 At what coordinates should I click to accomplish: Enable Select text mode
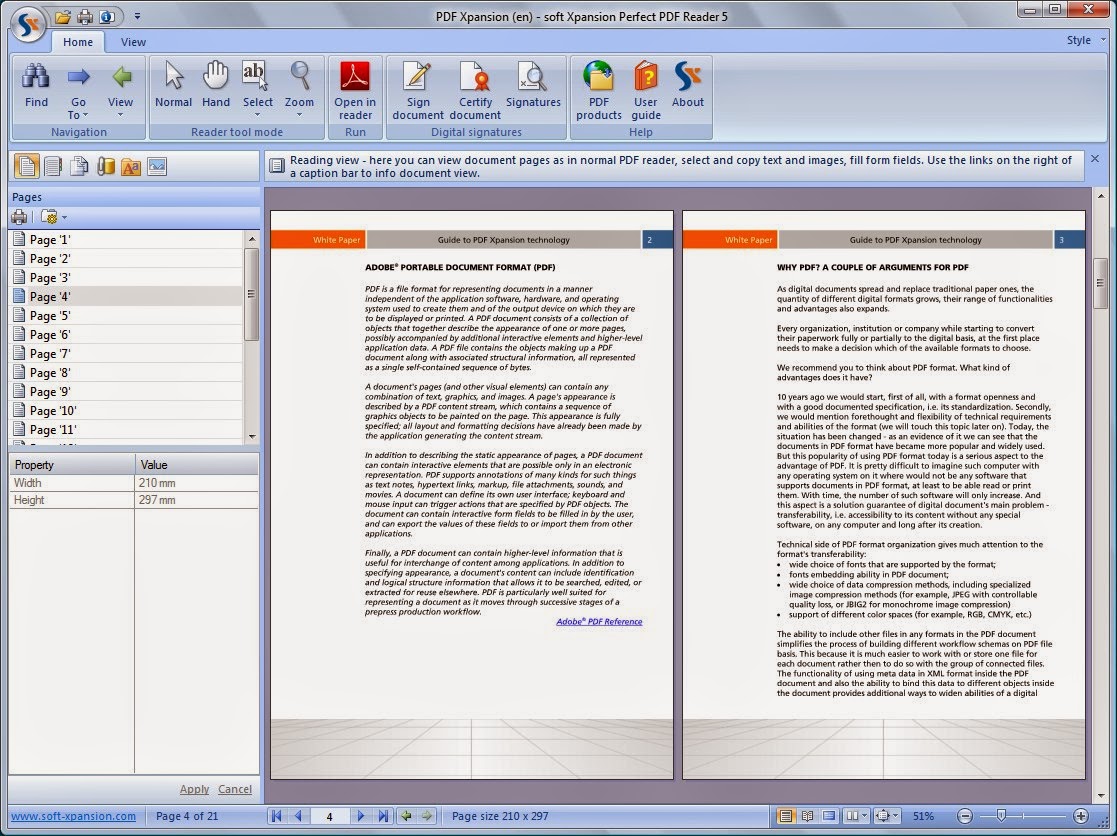coord(257,84)
